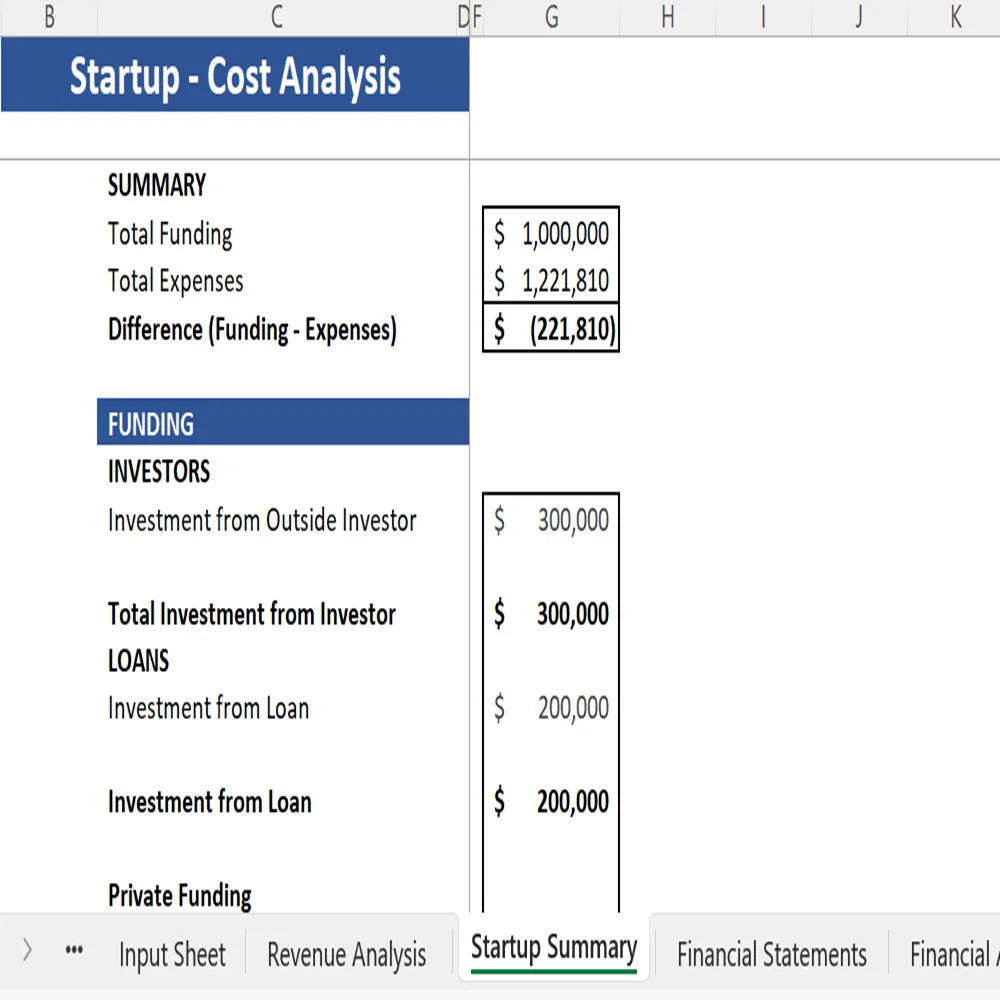This screenshot has width=1000, height=1000.
Task: Click the Total Expenses label
Action: point(175,281)
